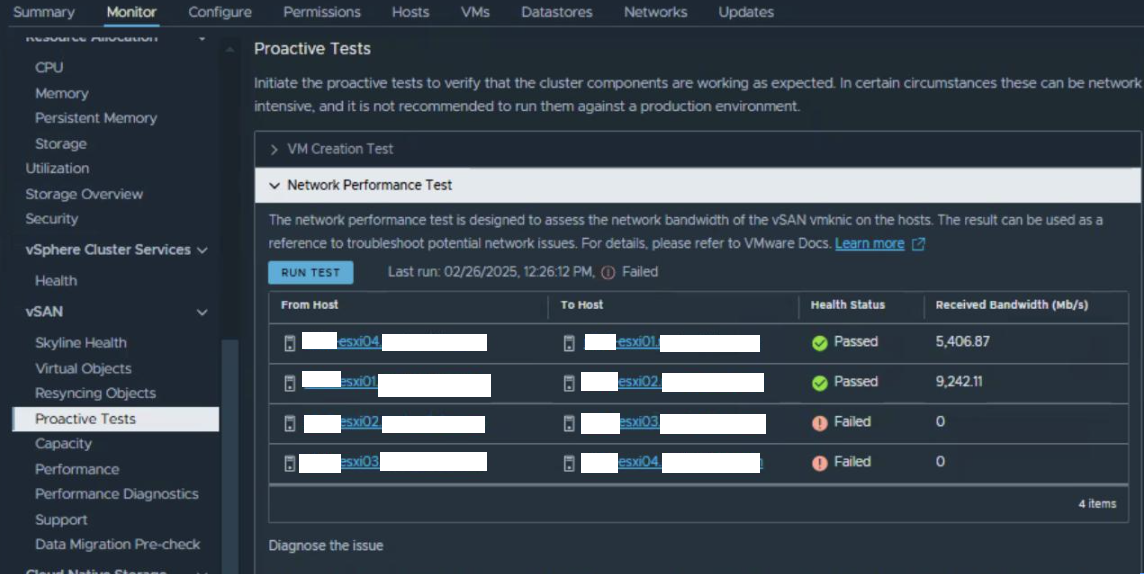Open Capacity under vSAN
1144x574 pixels.
[63, 443]
